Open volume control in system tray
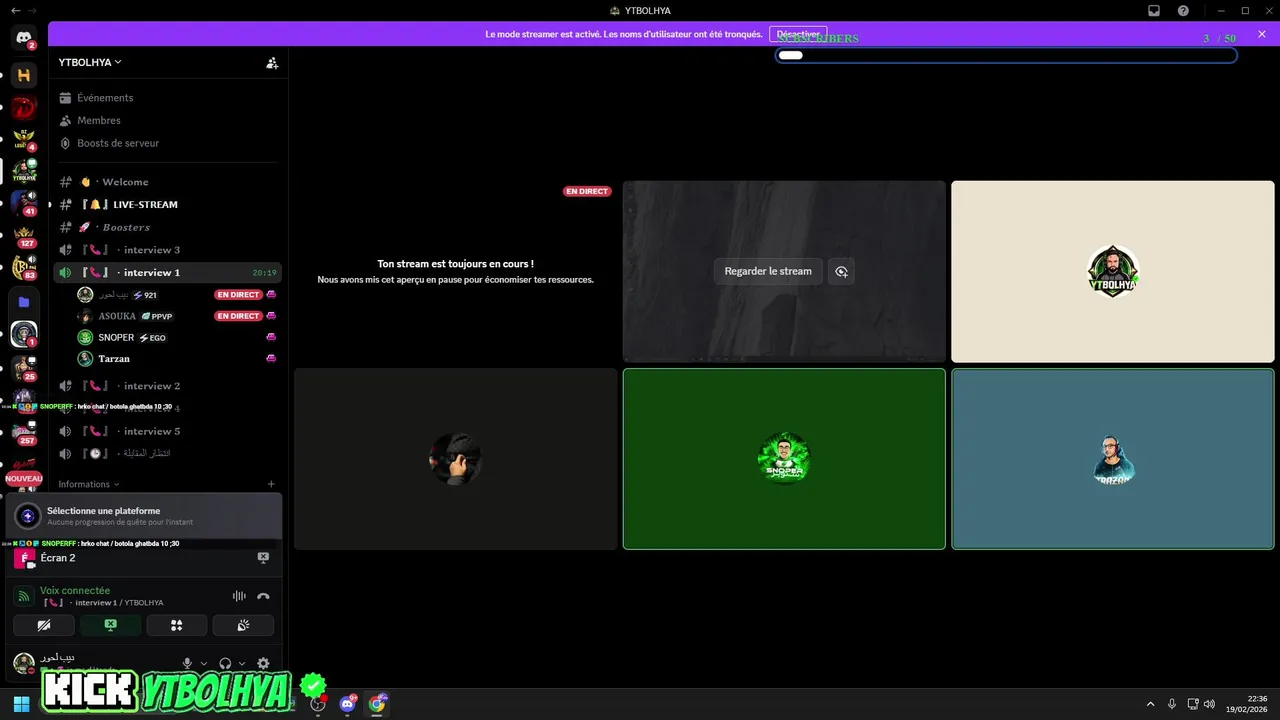Screen dimensions: 1280x720 click(x=1209, y=704)
